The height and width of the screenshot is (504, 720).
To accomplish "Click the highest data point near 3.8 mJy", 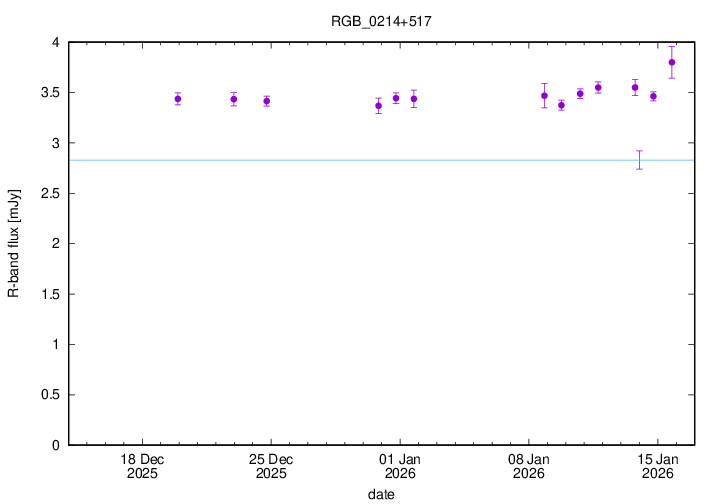I will [672, 62].
